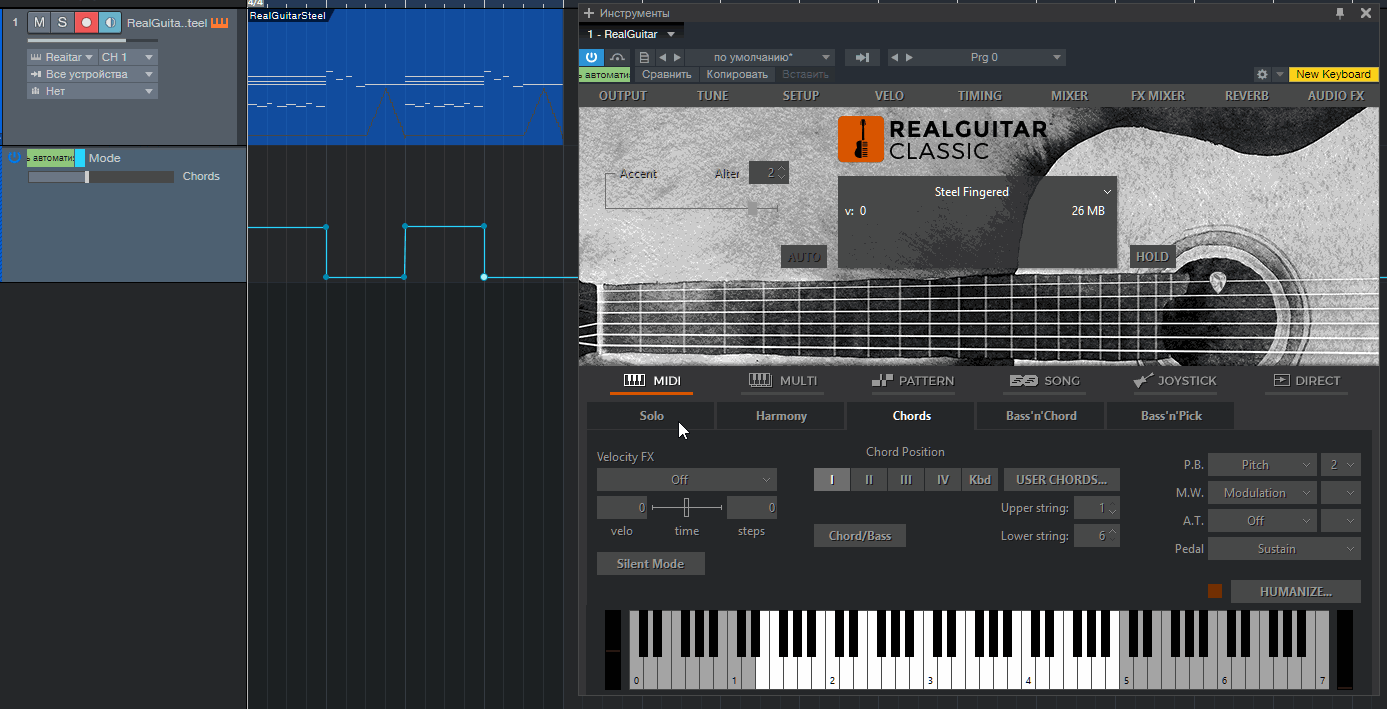Solo the RealGuitarSteel track with S

[62, 22]
